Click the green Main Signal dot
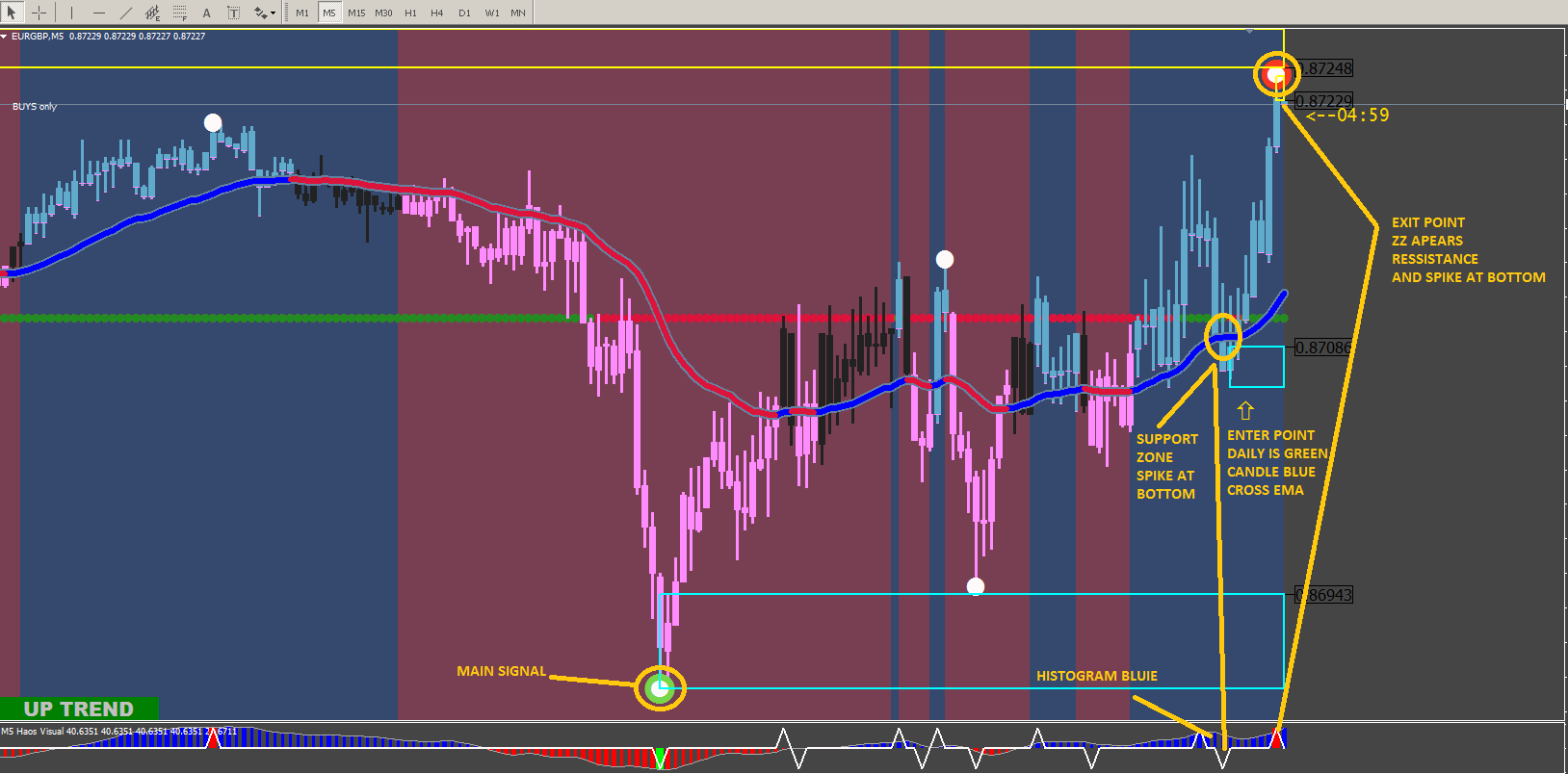 tap(660, 688)
